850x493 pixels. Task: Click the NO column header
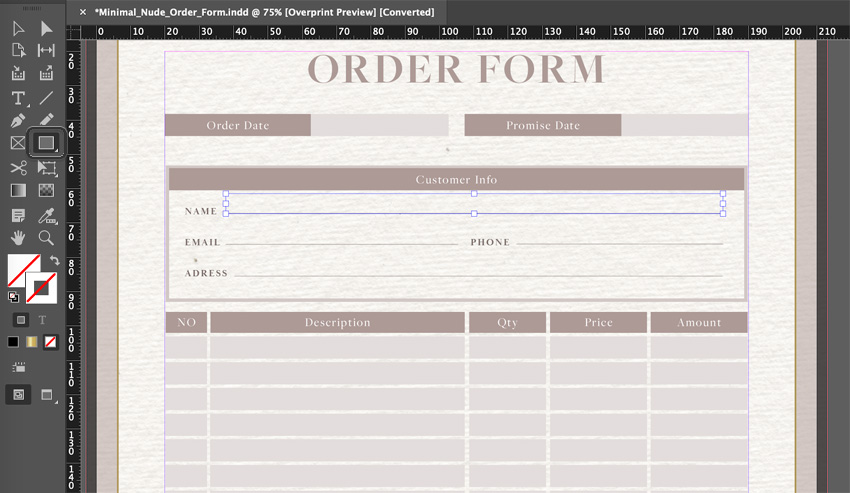tap(186, 322)
